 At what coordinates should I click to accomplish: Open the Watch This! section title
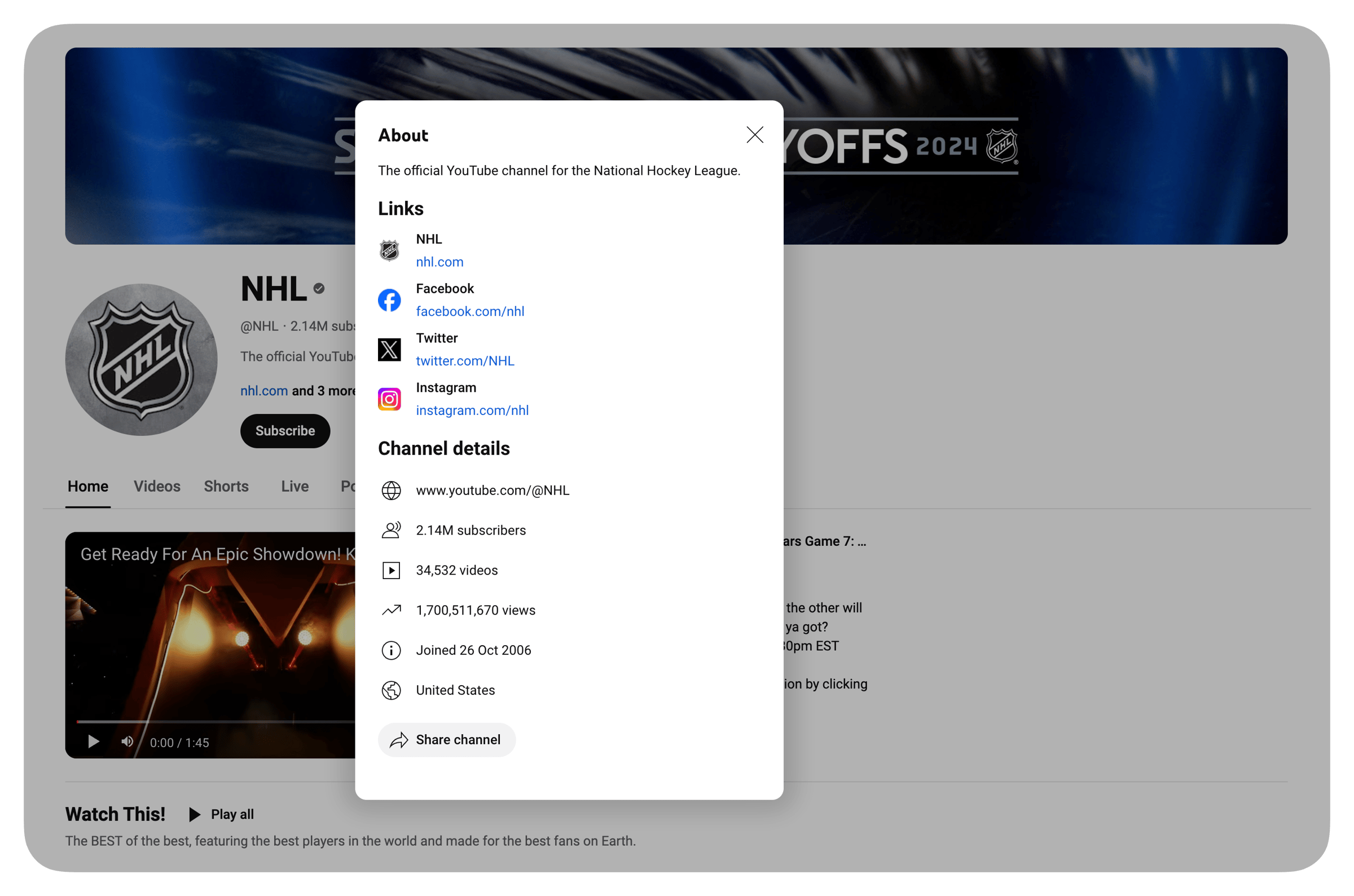click(x=115, y=814)
